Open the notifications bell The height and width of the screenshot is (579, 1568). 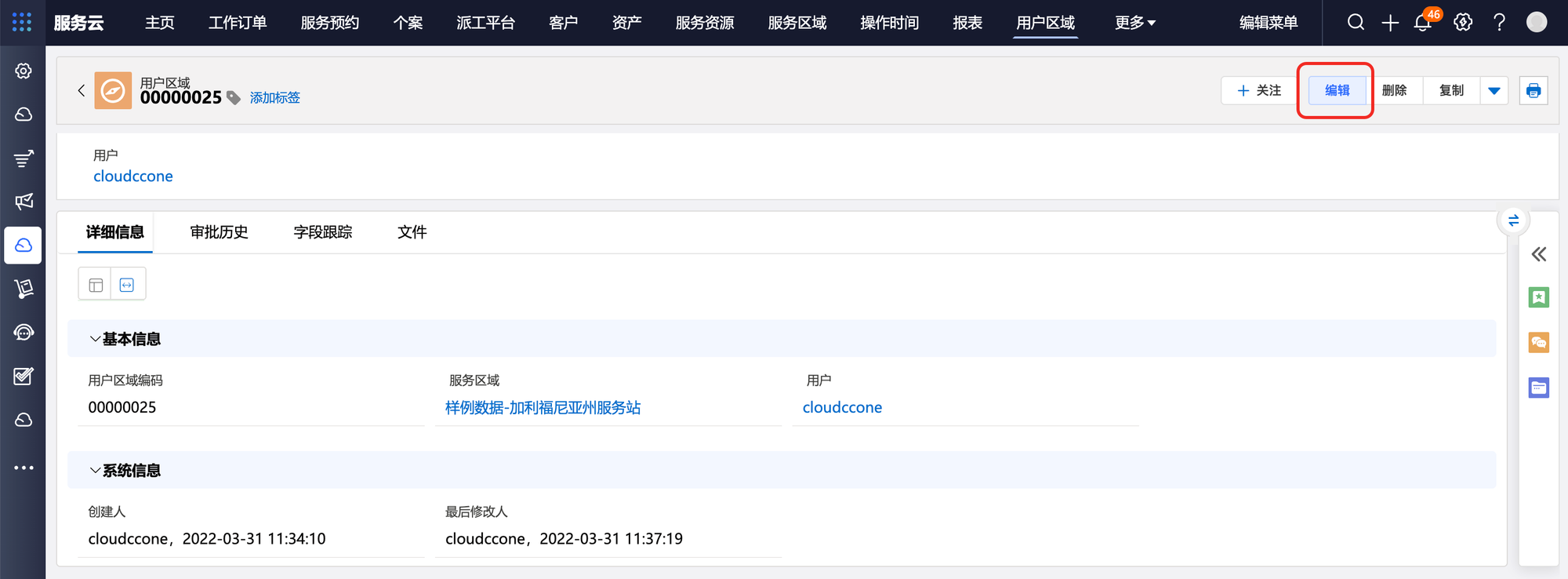pyautogui.click(x=1423, y=23)
